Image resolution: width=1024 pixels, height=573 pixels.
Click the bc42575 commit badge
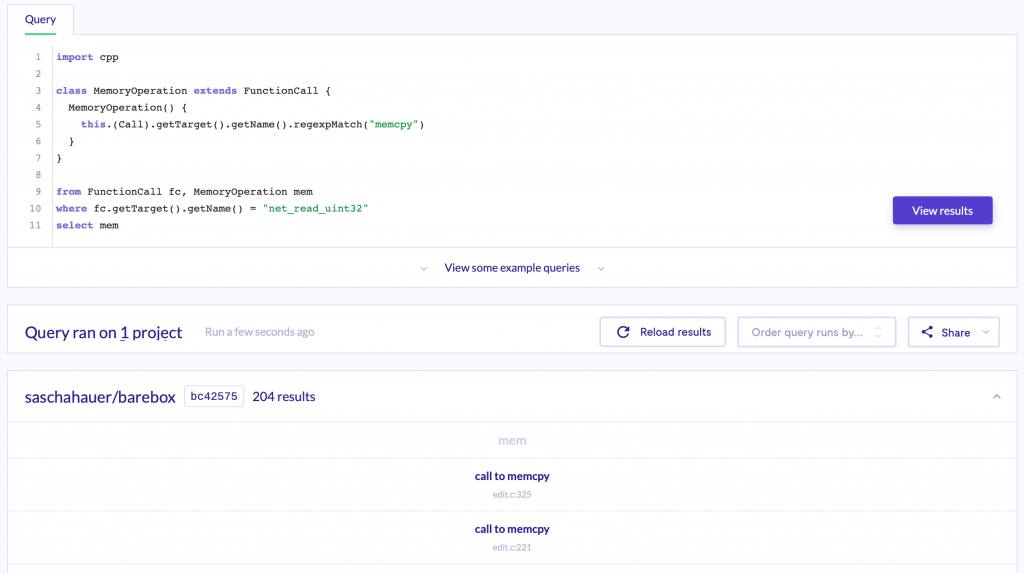click(x=214, y=397)
